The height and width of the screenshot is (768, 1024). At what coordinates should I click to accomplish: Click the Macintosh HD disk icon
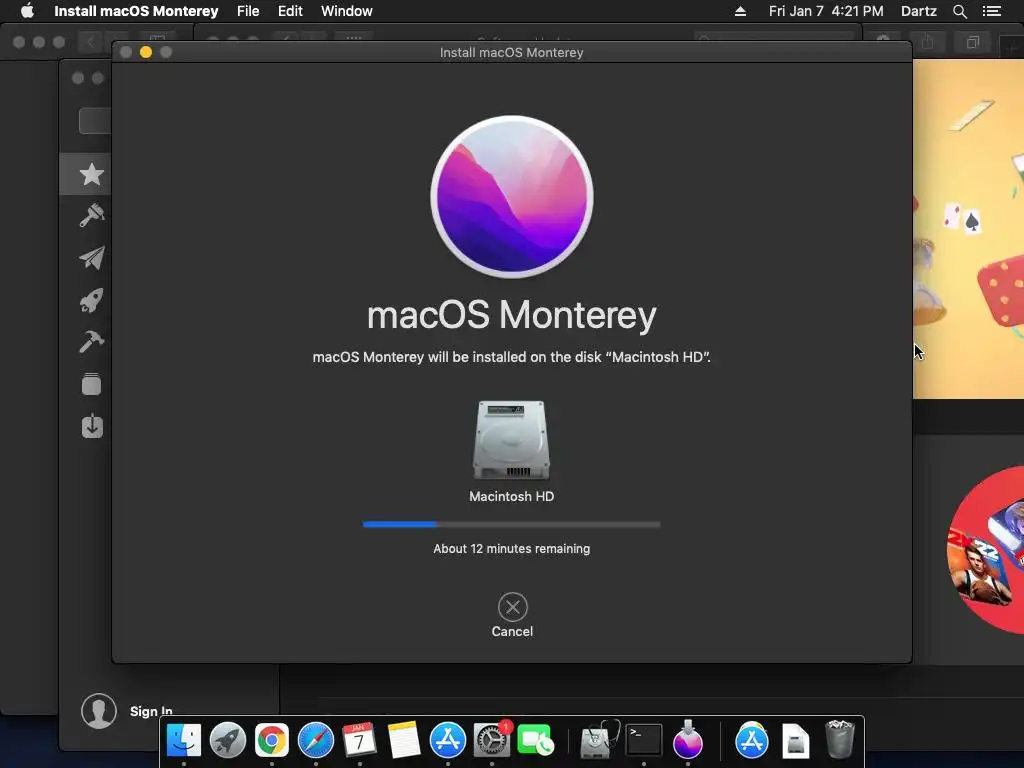(x=511, y=440)
